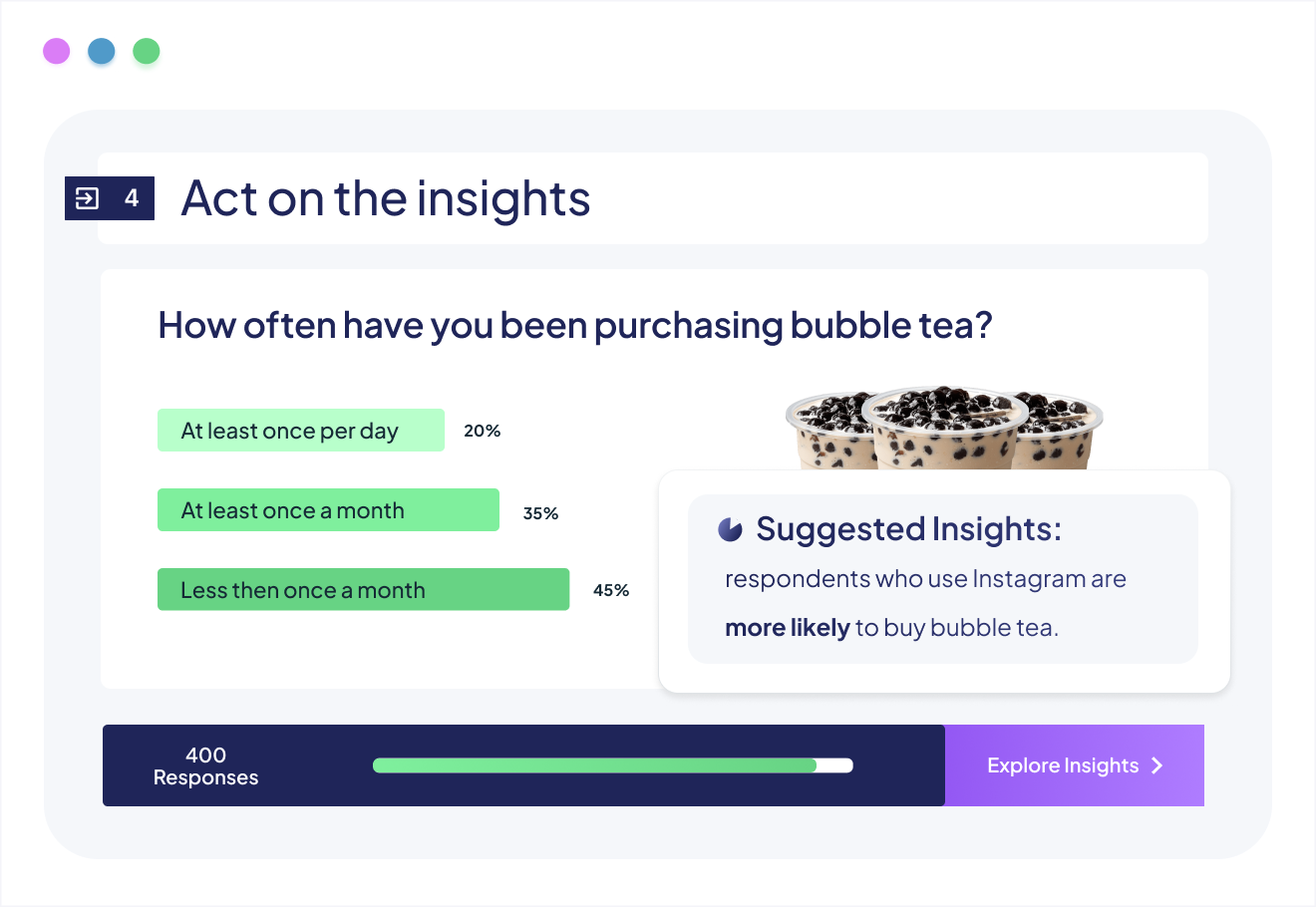Viewport: 1316px width, 907px height.
Task: Click the pink window dot
Action: [x=57, y=51]
